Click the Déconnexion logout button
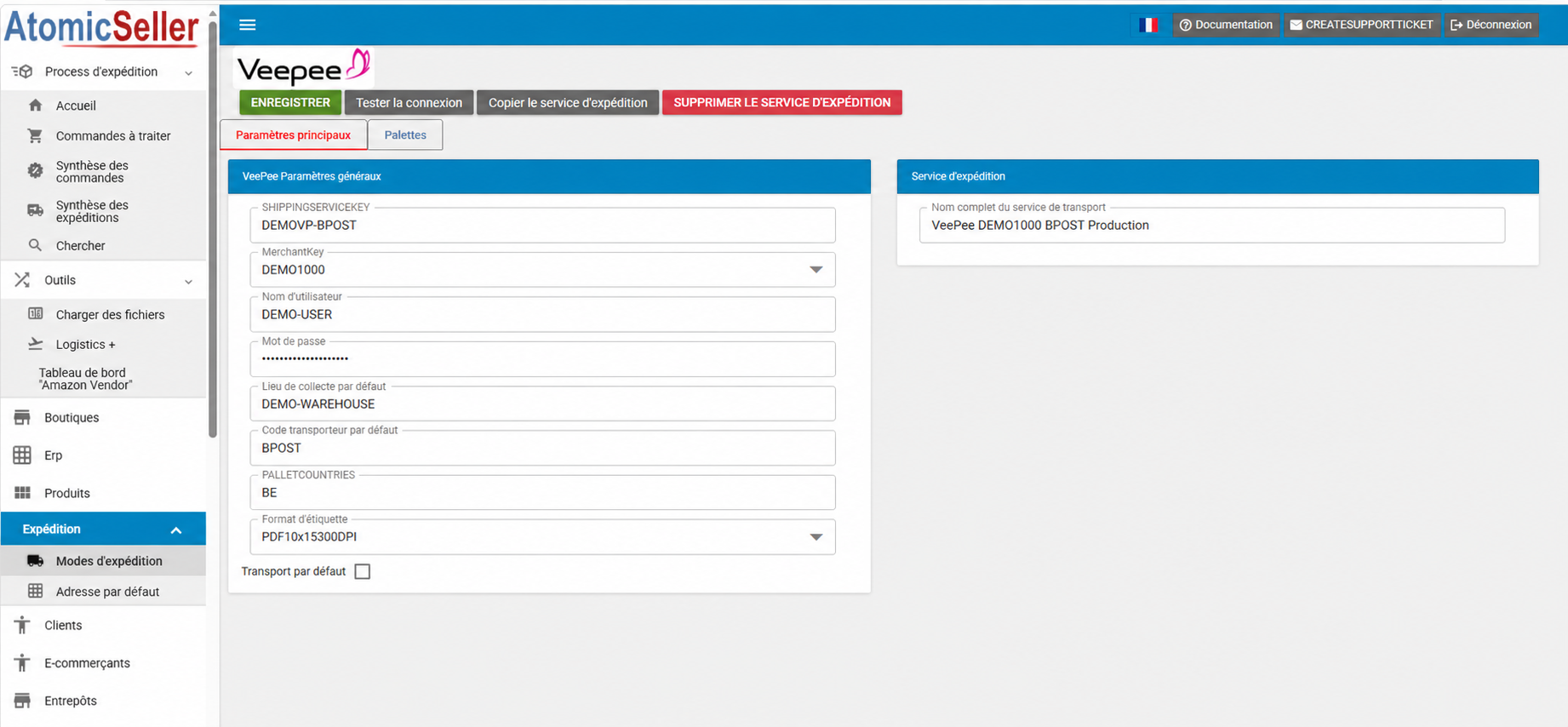1568x727 pixels. coord(1491,25)
